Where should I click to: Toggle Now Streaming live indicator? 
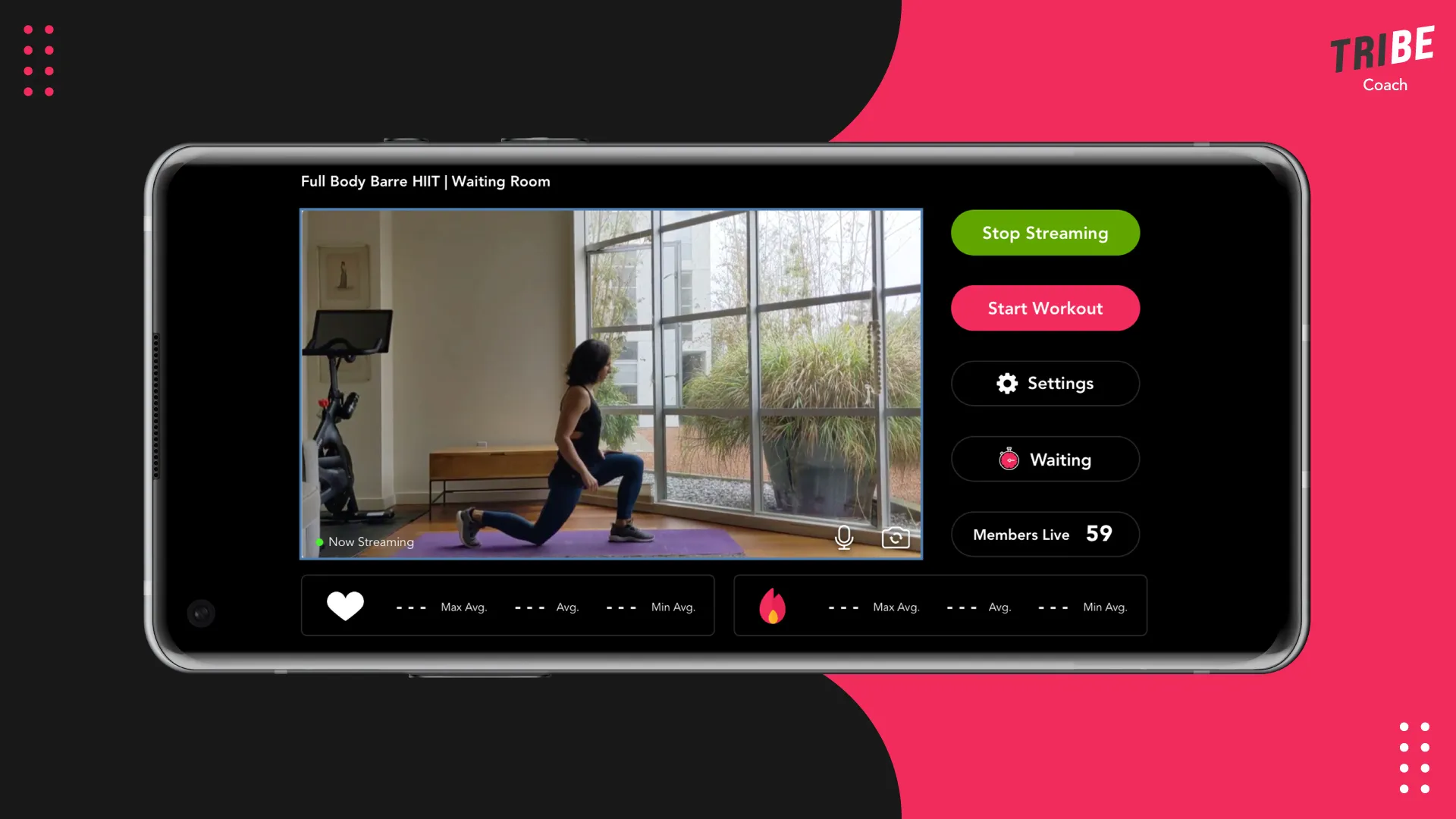[362, 541]
